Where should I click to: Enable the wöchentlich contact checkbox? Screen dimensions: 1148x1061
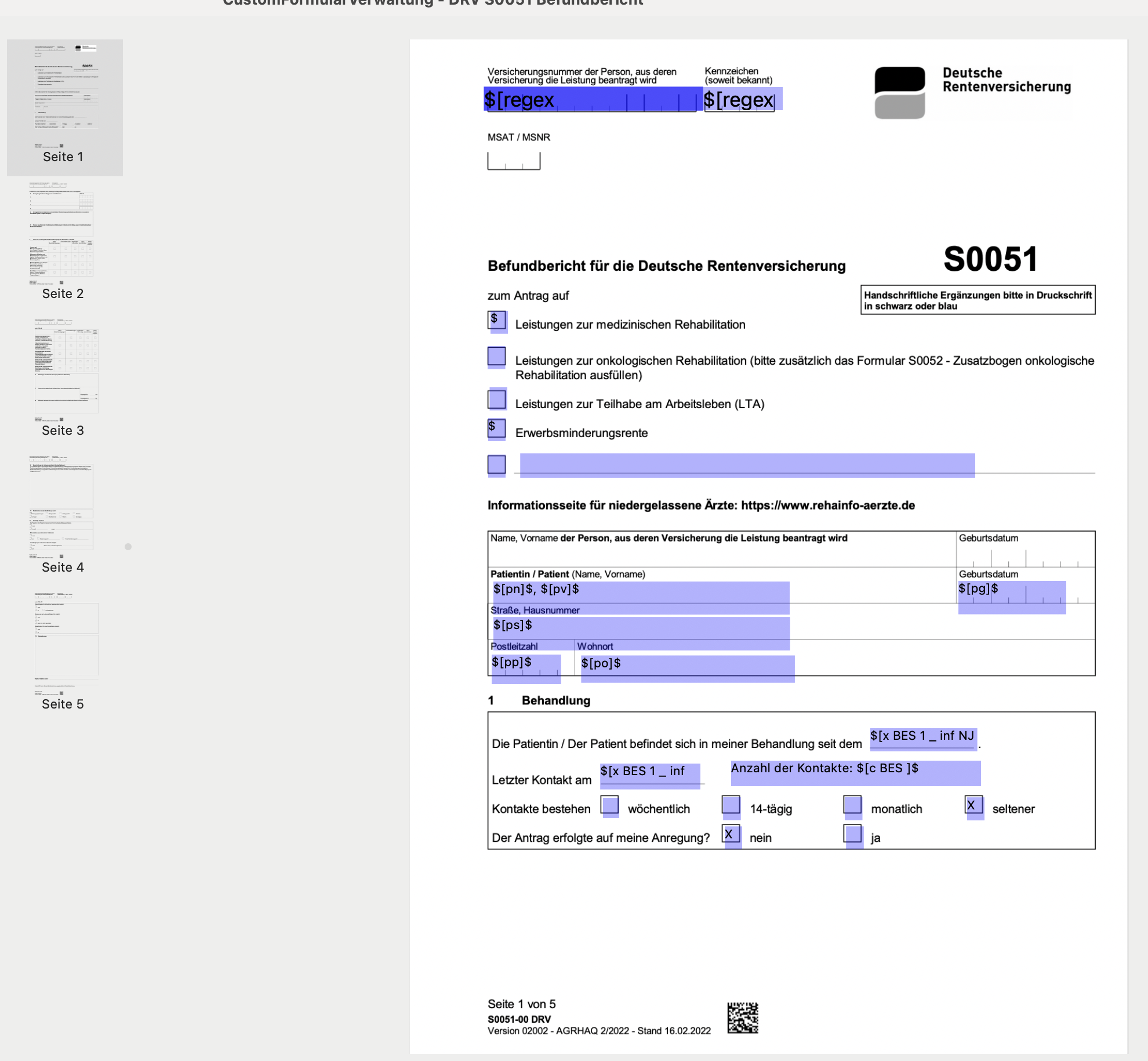tap(610, 805)
